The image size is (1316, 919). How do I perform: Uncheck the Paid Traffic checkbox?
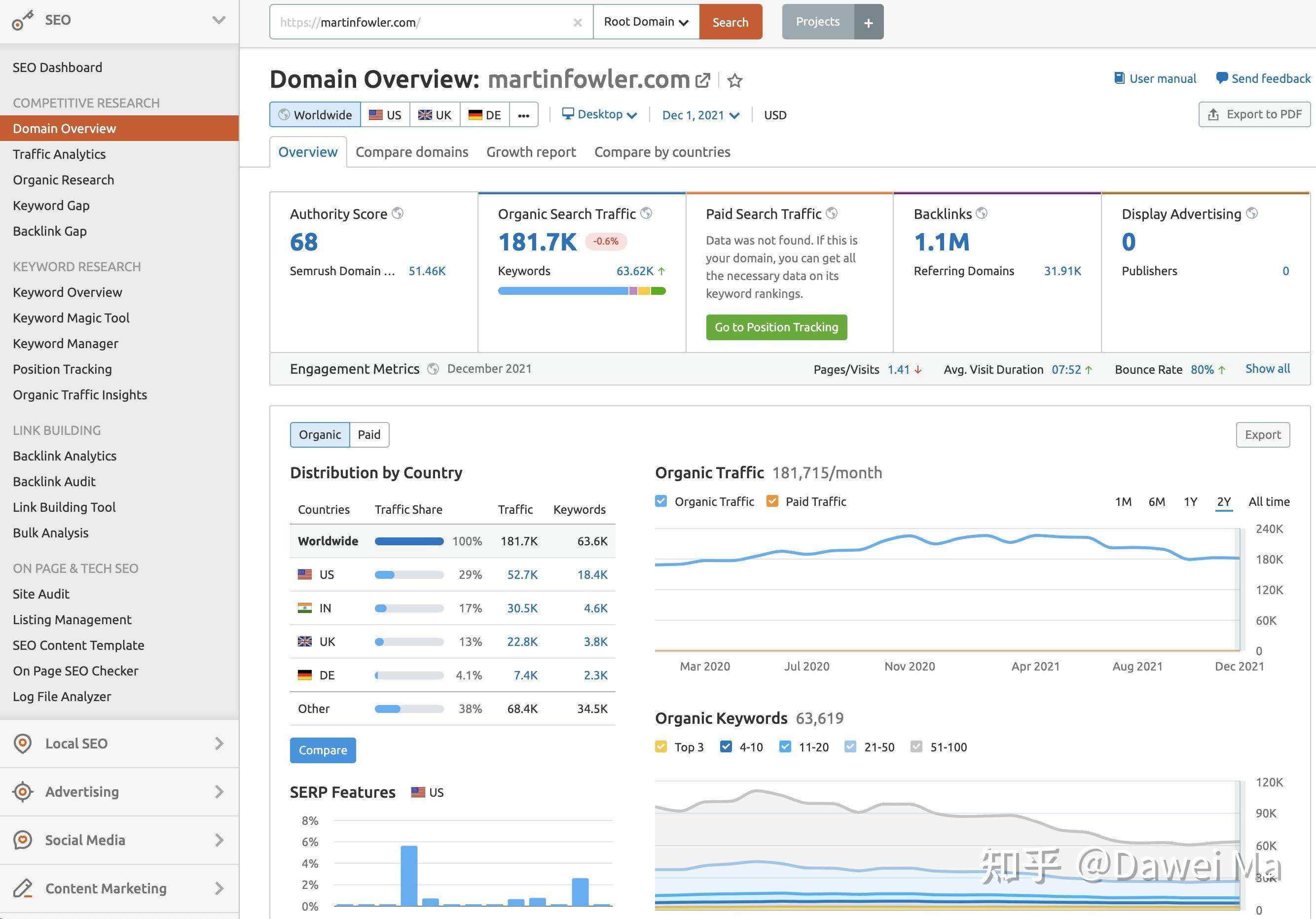click(x=772, y=501)
